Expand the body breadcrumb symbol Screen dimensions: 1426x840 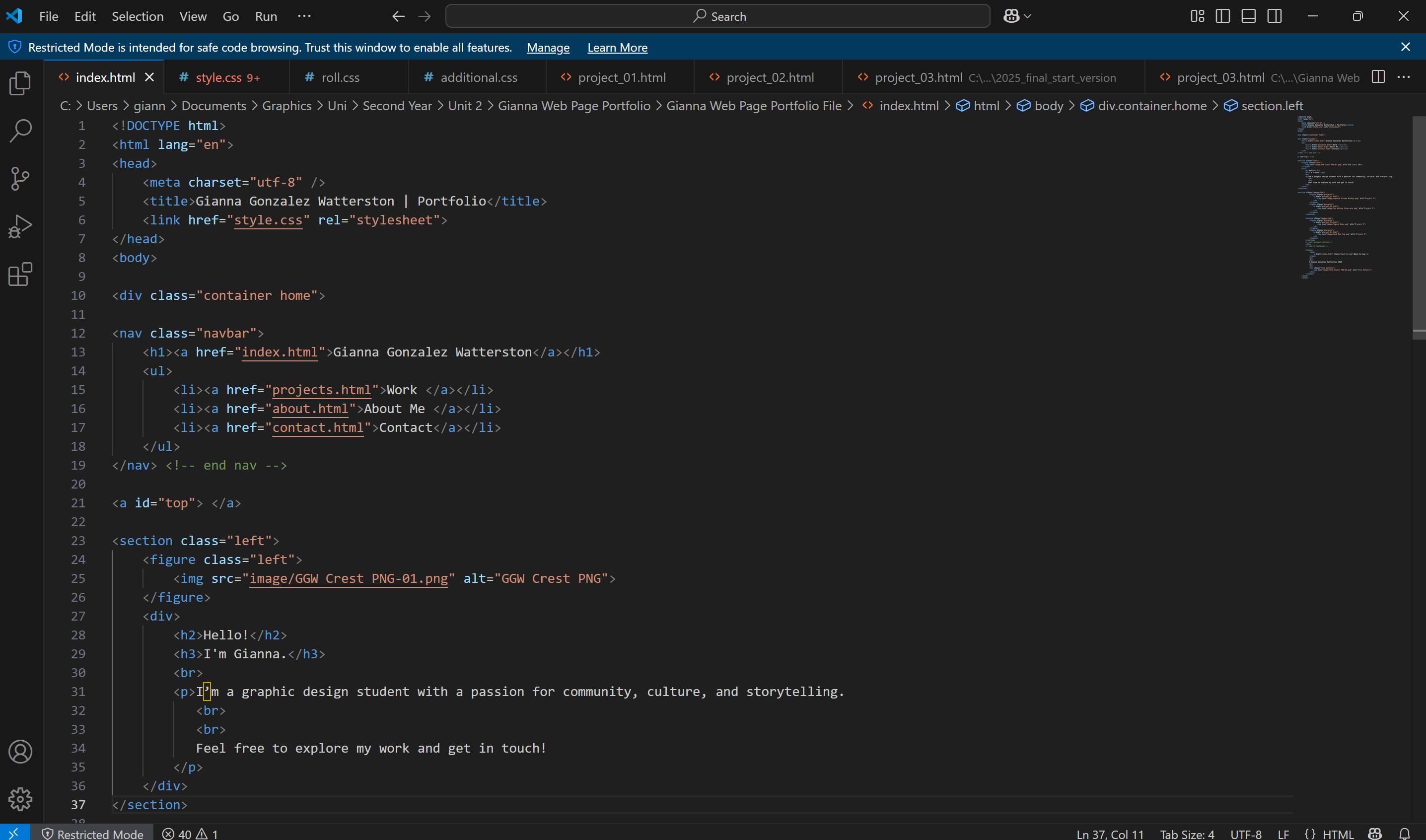click(1041, 106)
